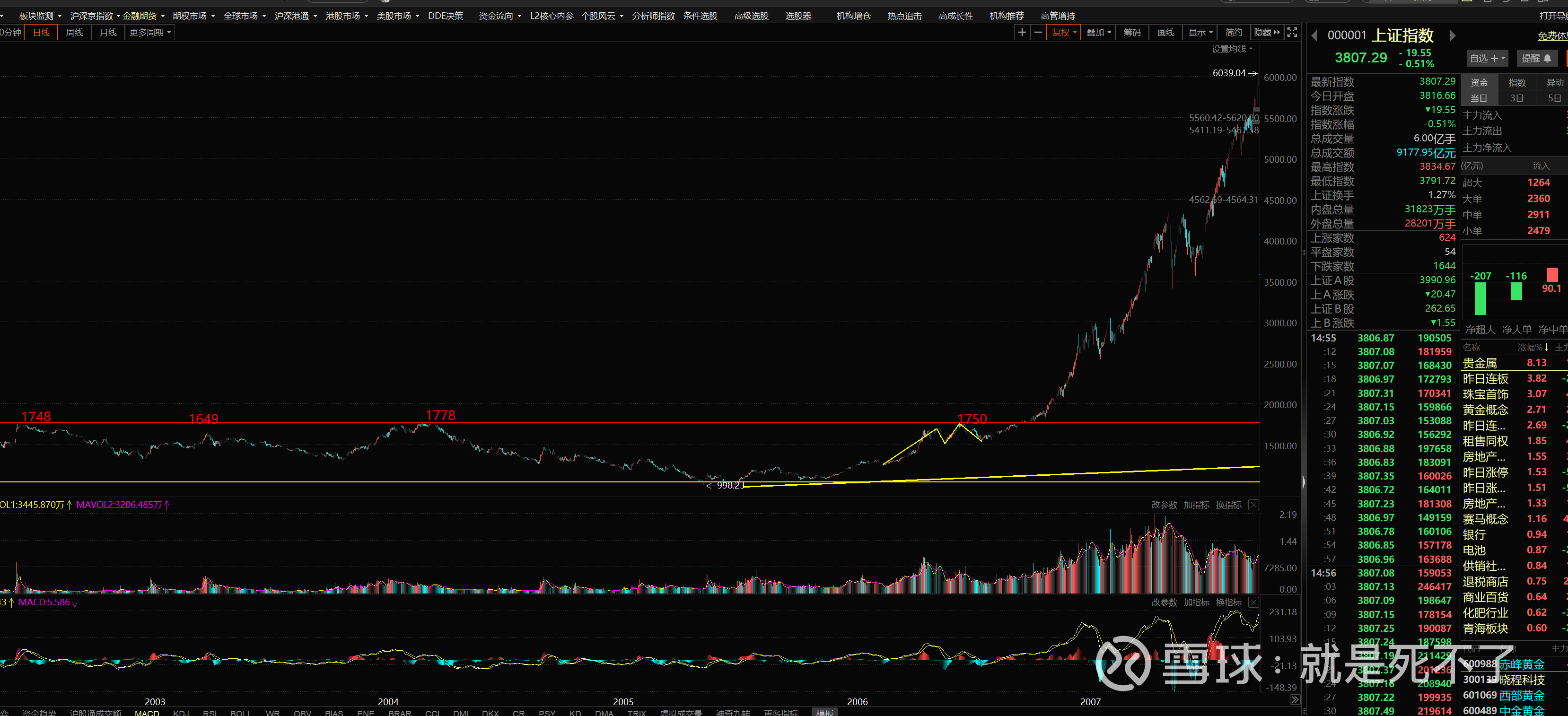Click 隐藏 to hide side panel
This screenshot has height=716, width=1568.
1267,32
